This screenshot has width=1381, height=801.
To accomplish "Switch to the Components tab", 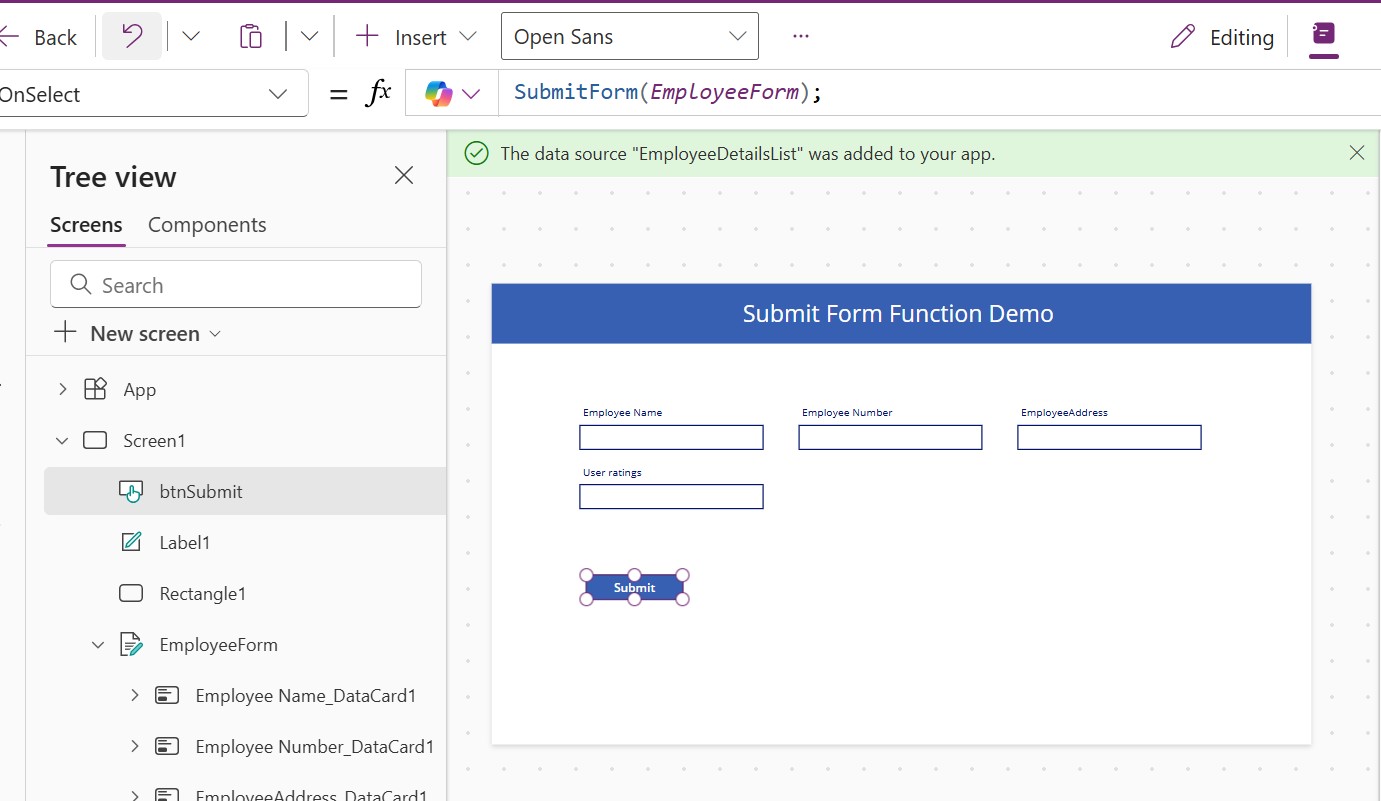I will 207,225.
